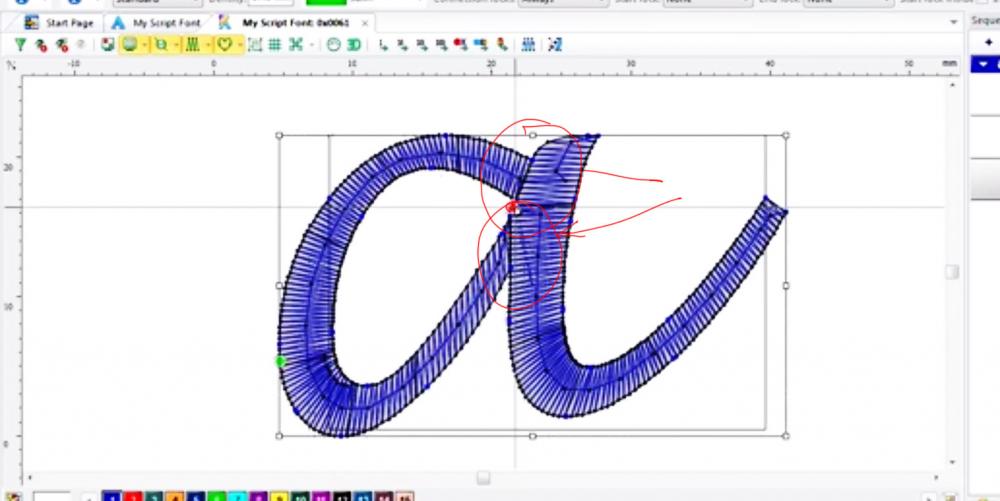Screen dimensions: 1000x501
Task: Open the heart shape tool dropdown arrow
Action: pos(240,44)
